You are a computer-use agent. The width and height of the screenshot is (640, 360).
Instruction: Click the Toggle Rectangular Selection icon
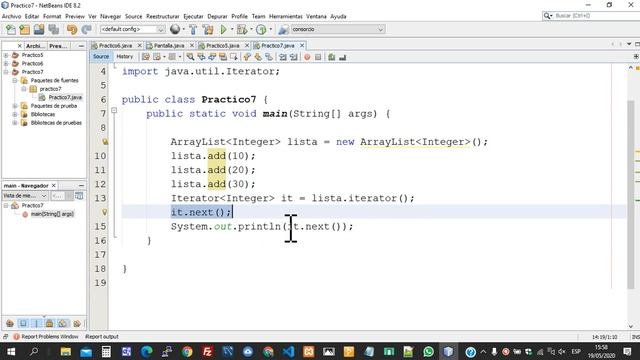(234, 57)
